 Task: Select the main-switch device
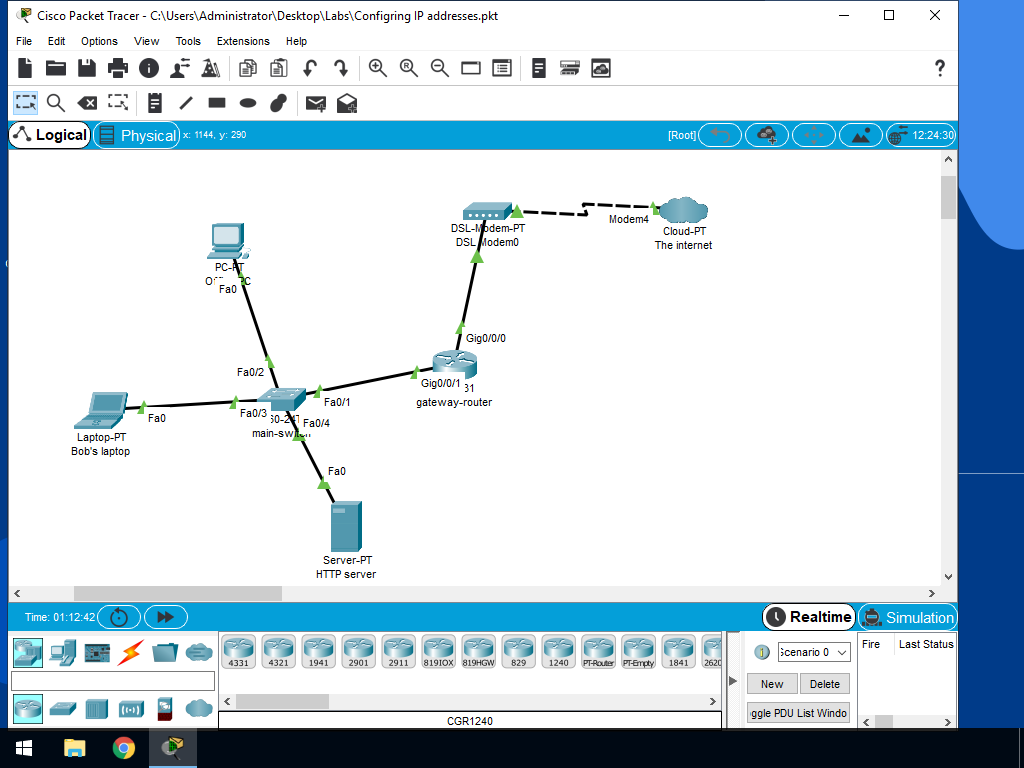coord(281,398)
